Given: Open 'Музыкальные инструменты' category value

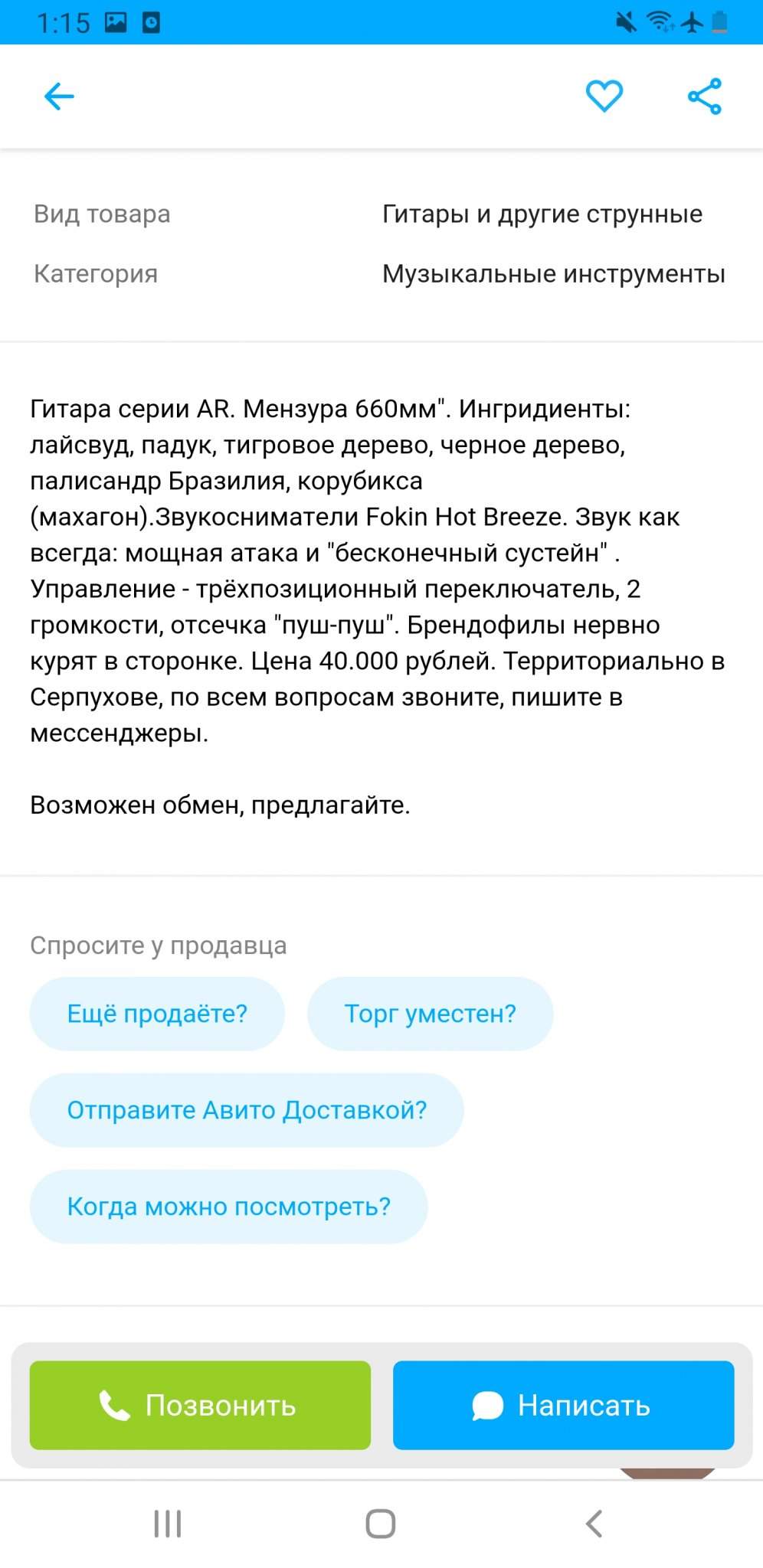Looking at the screenshot, I should [x=554, y=274].
